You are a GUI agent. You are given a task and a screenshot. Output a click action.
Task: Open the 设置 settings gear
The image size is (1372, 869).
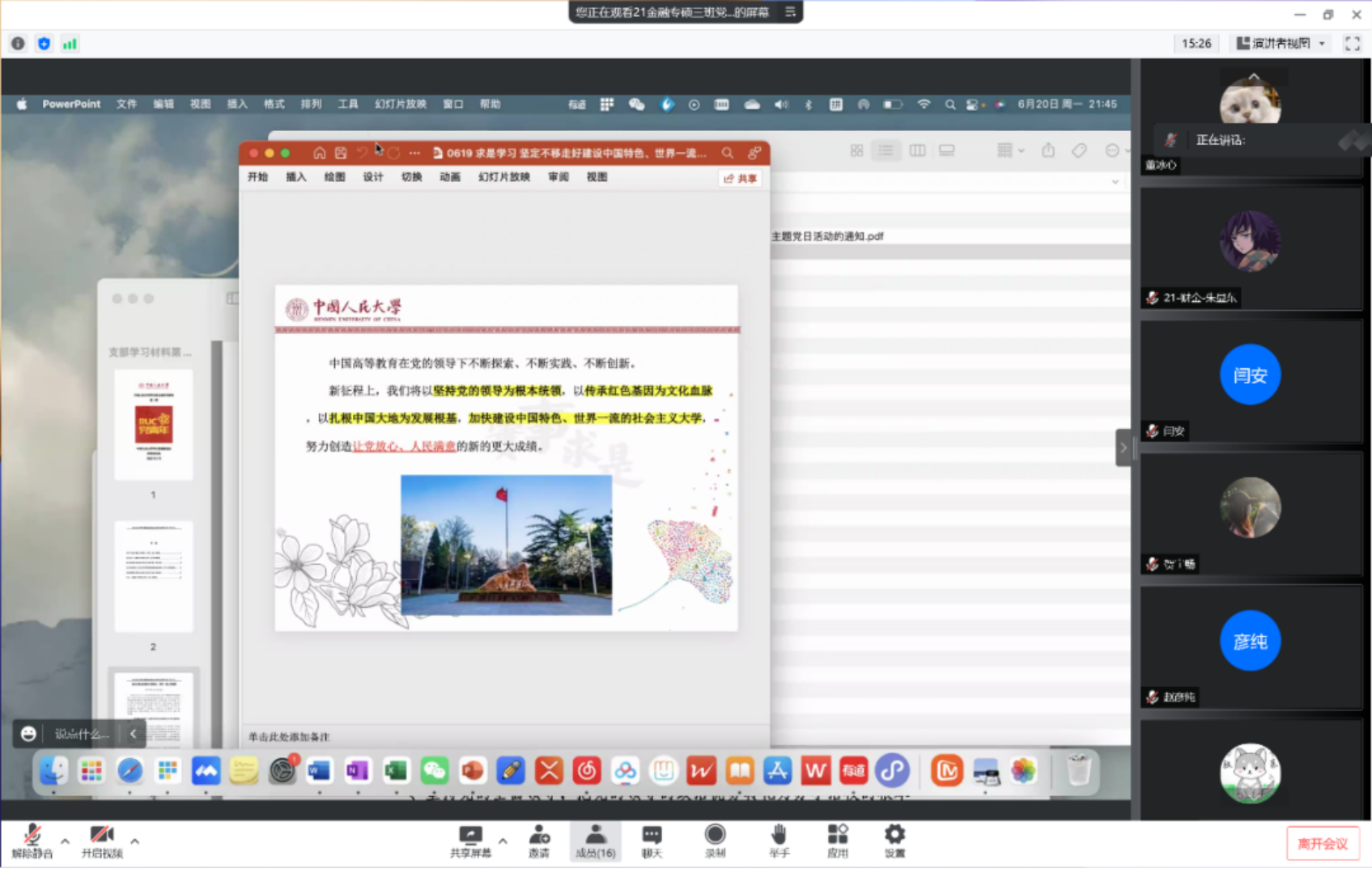click(x=894, y=841)
